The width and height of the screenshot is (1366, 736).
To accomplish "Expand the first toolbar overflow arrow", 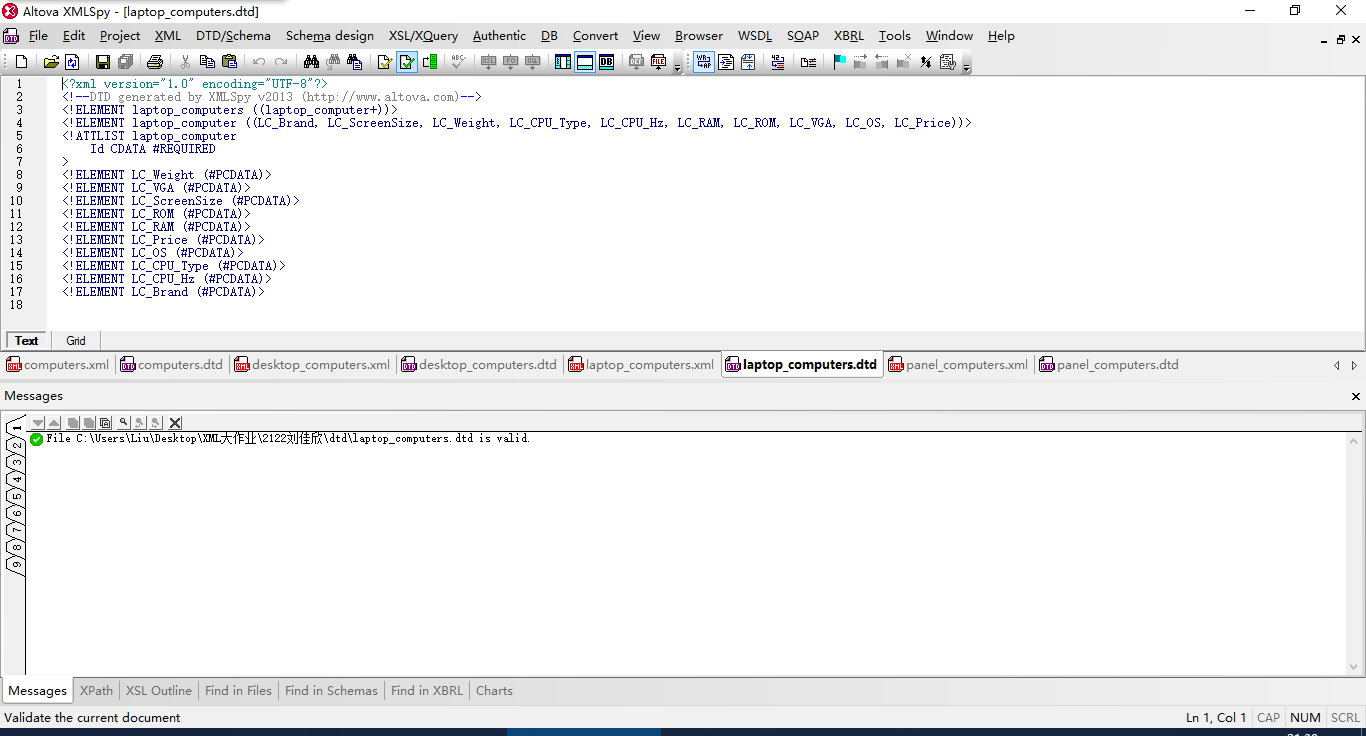I will [677, 66].
